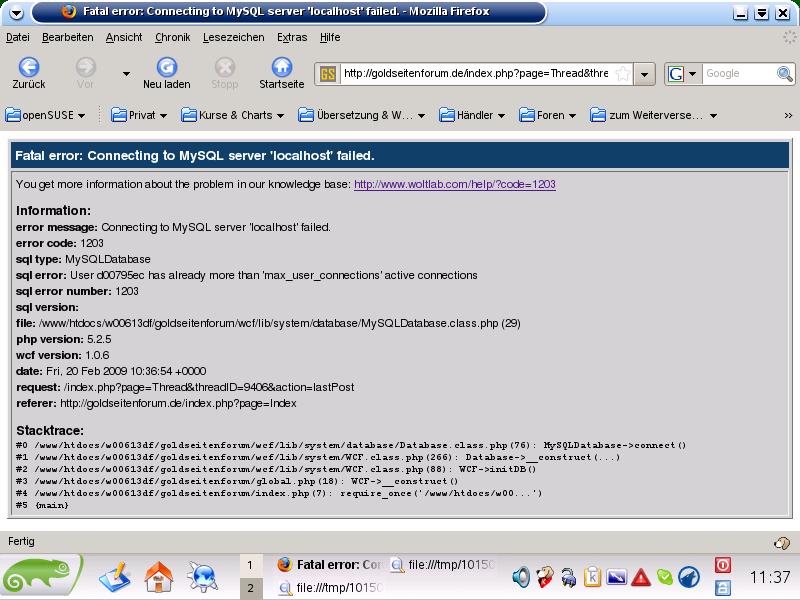The image size is (800, 600).
Task: Expand the Foren bookmarks folder
Action: pos(547,115)
